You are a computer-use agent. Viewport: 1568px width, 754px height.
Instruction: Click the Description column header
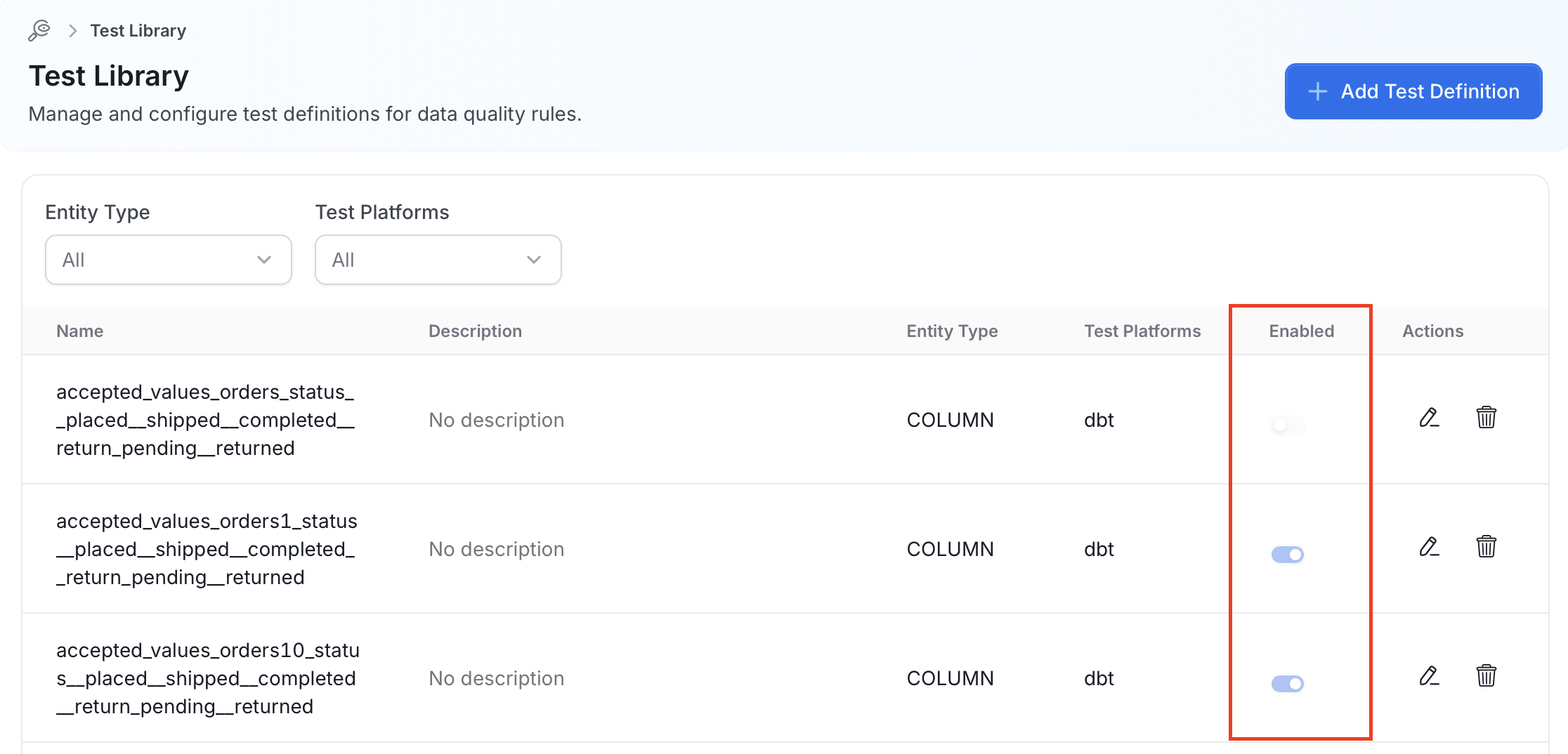coord(475,331)
